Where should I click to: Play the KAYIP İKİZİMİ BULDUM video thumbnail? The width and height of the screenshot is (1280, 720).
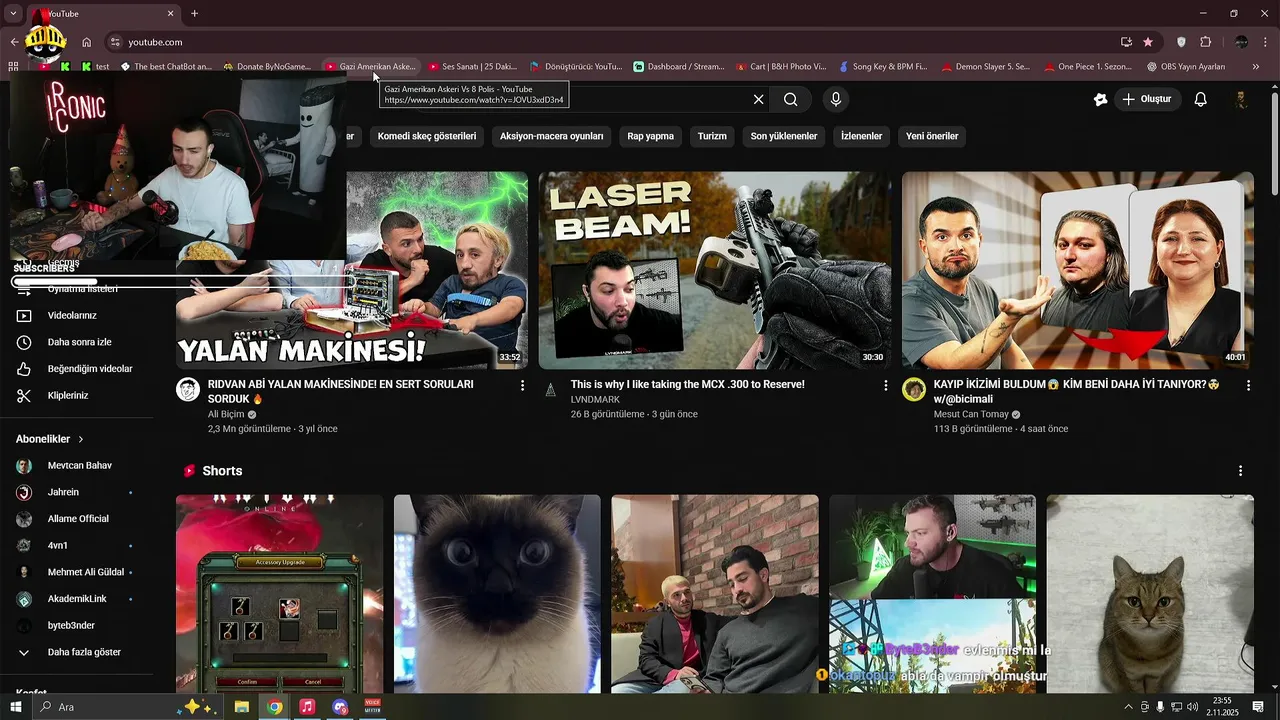pos(1078,271)
